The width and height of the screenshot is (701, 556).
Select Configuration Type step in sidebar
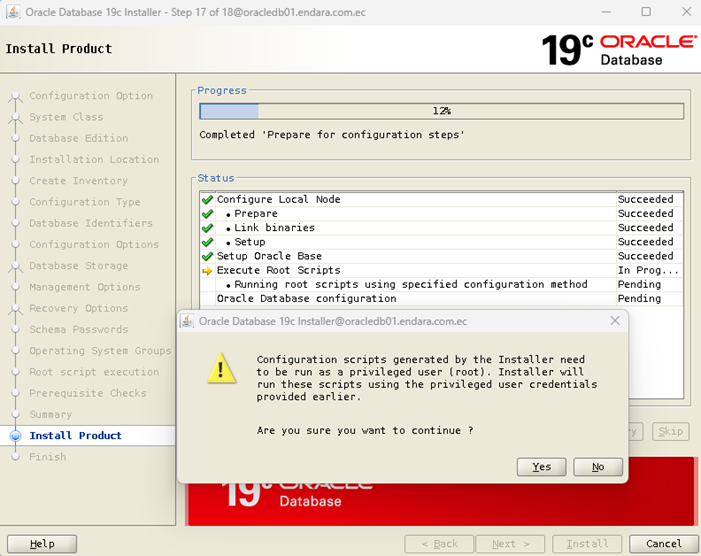(x=85, y=202)
